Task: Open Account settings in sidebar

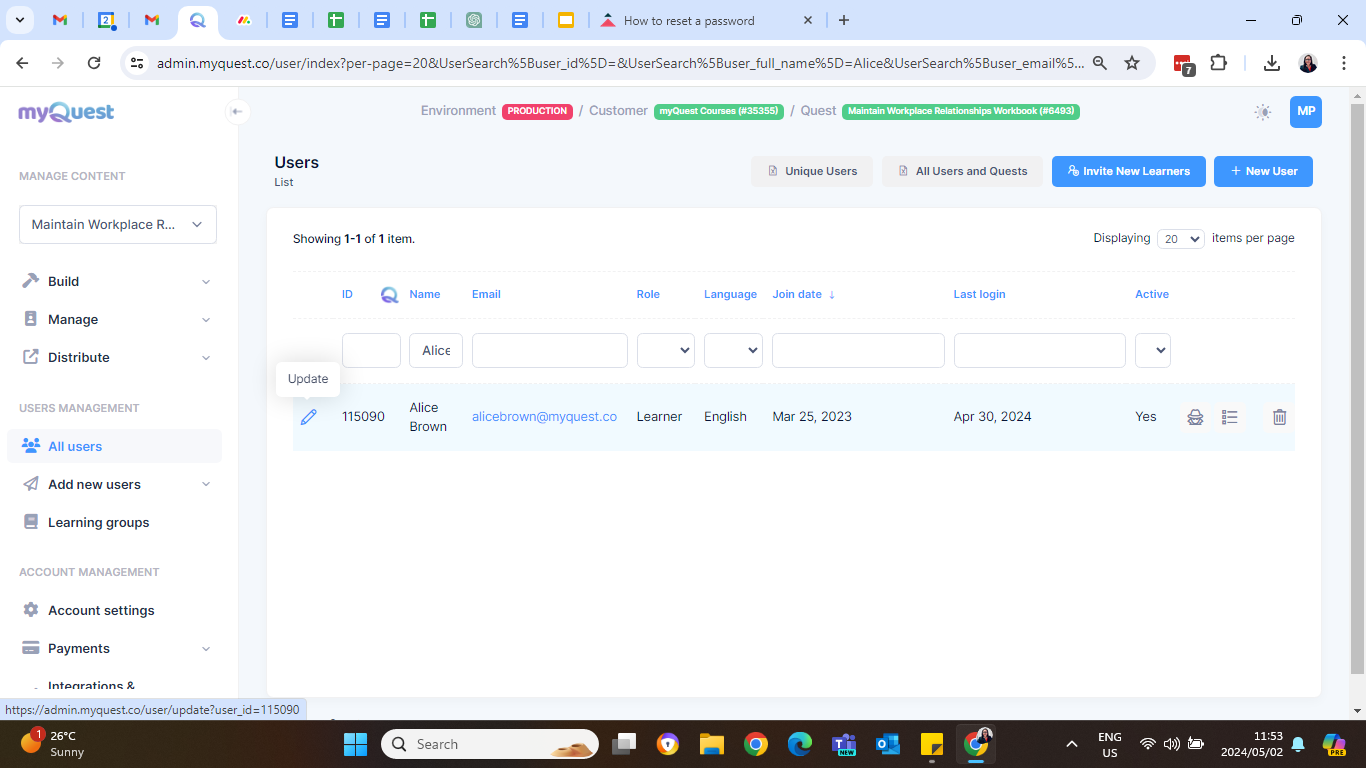Action: [x=101, y=611]
